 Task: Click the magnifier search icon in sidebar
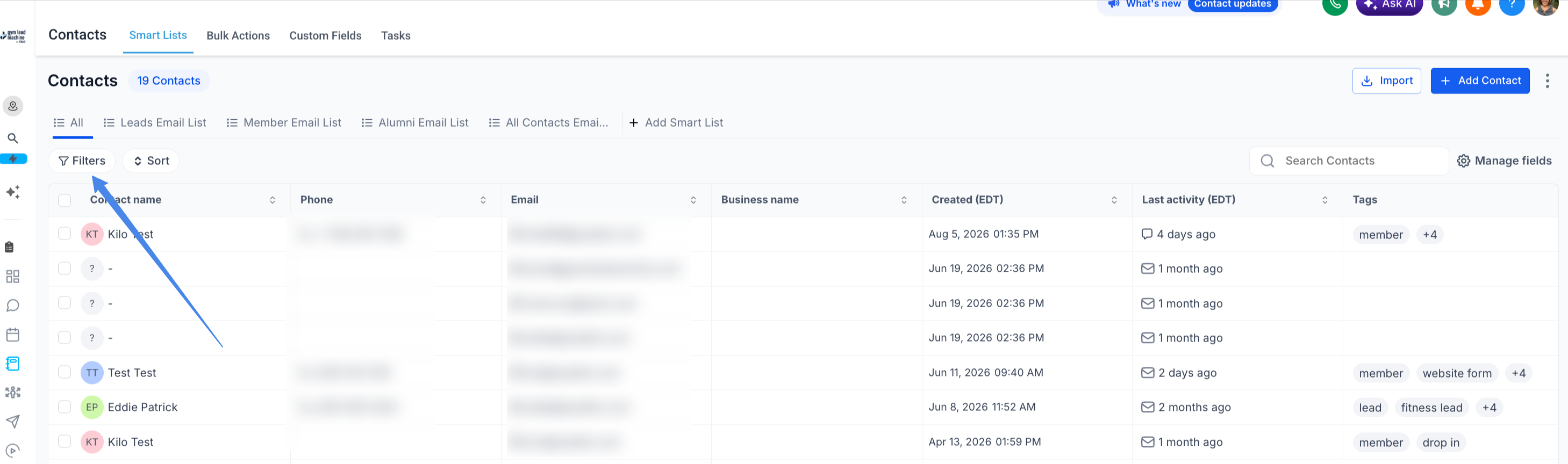pos(13,138)
